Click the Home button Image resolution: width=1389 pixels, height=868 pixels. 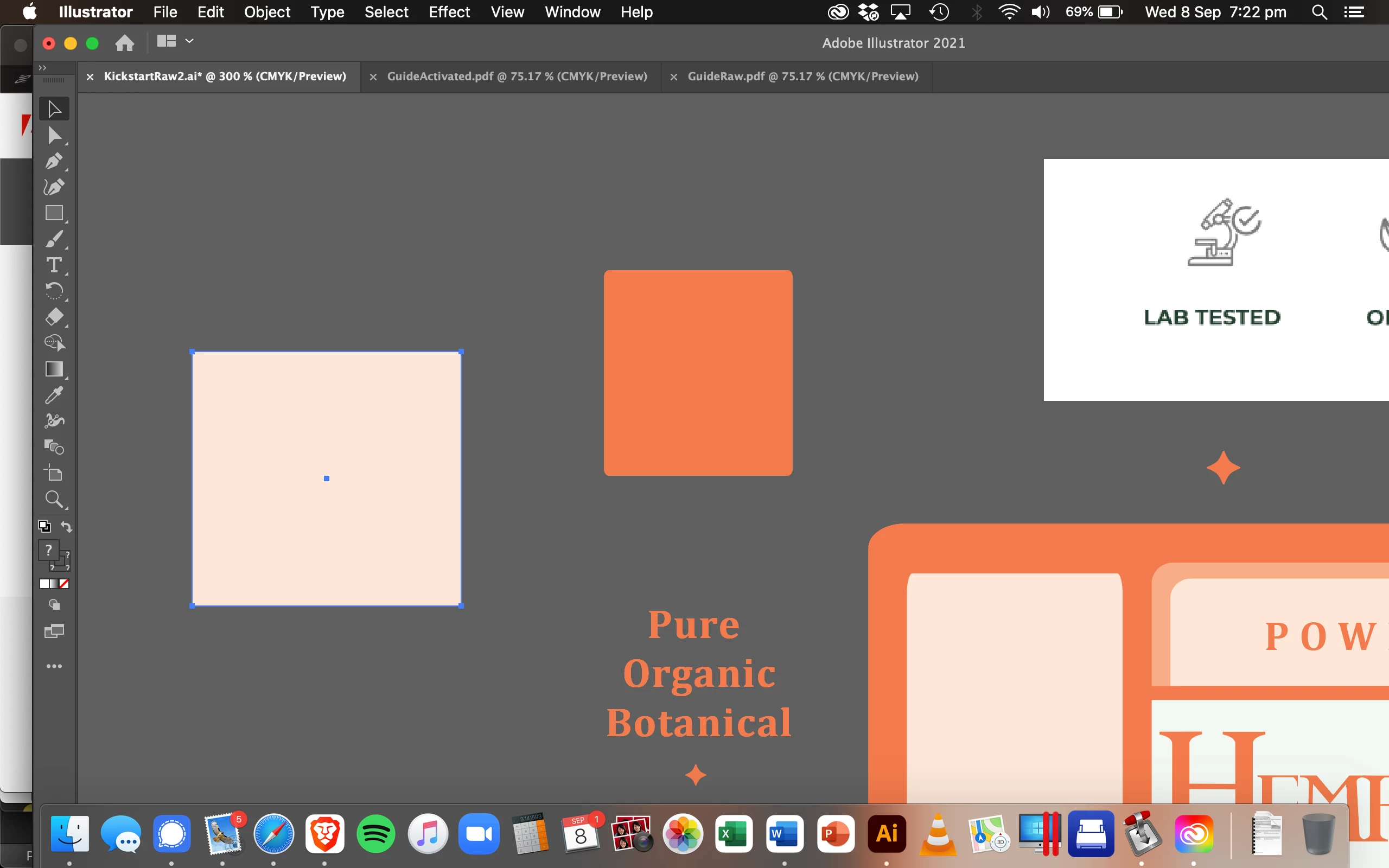pos(125,43)
